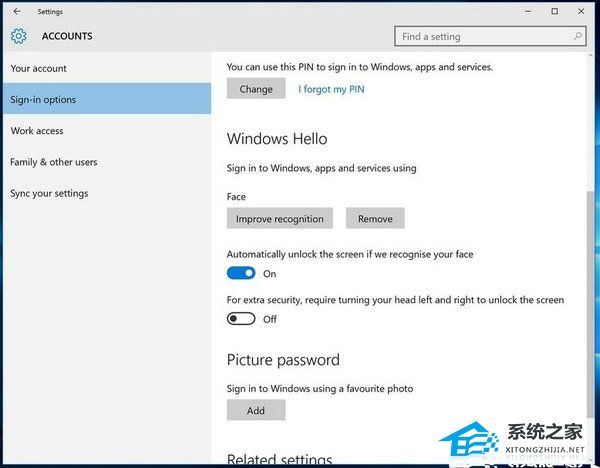The image size is (600, 468).
Task: Open the I forgot my PIN link
Action: (x=331, y=89)
